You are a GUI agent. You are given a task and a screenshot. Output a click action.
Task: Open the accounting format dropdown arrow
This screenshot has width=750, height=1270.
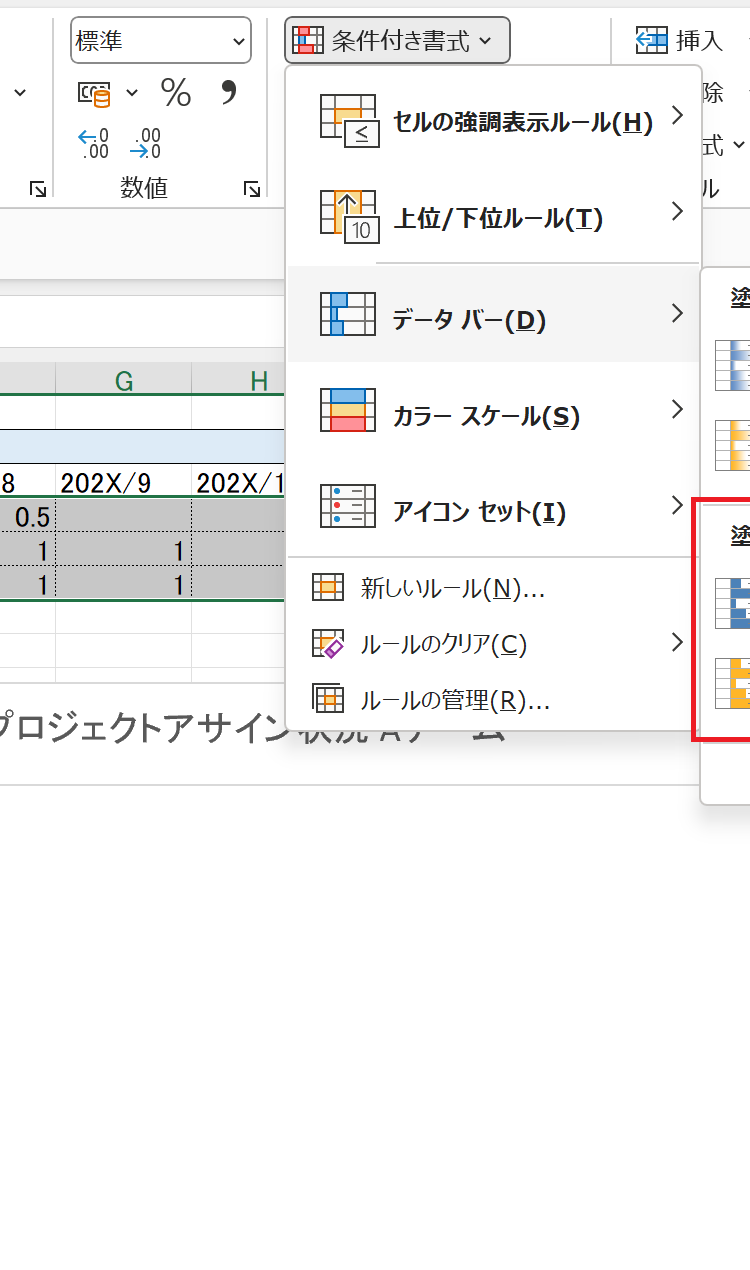point(132,93)
